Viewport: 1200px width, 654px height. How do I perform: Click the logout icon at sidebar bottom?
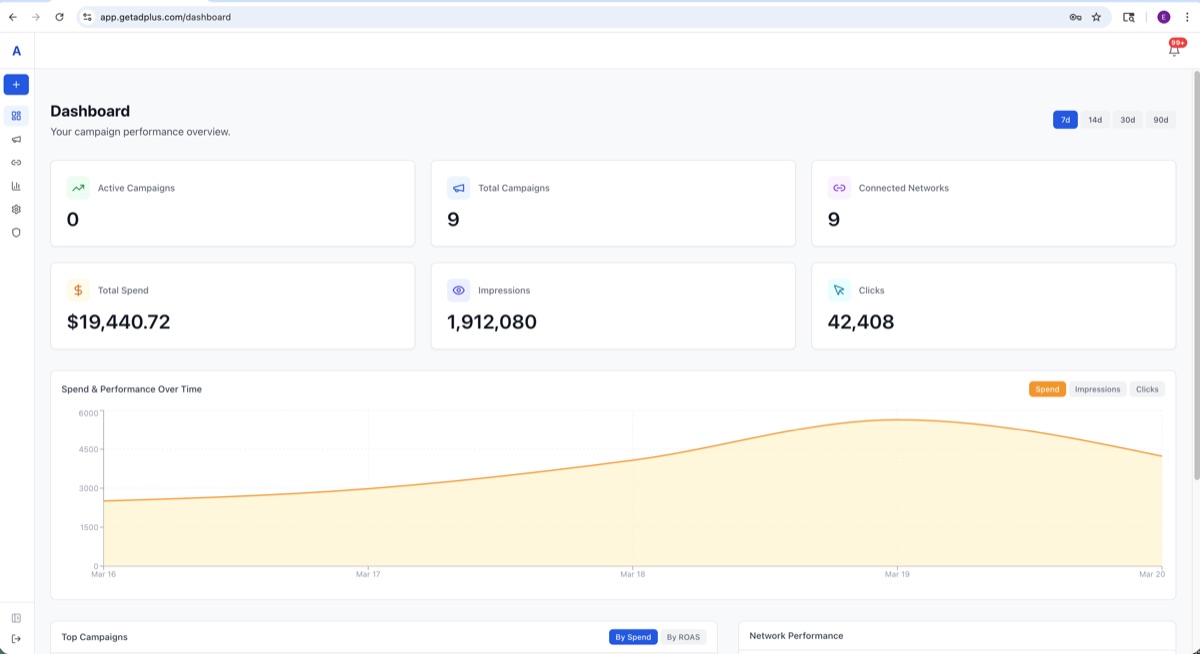coord(16,639)
